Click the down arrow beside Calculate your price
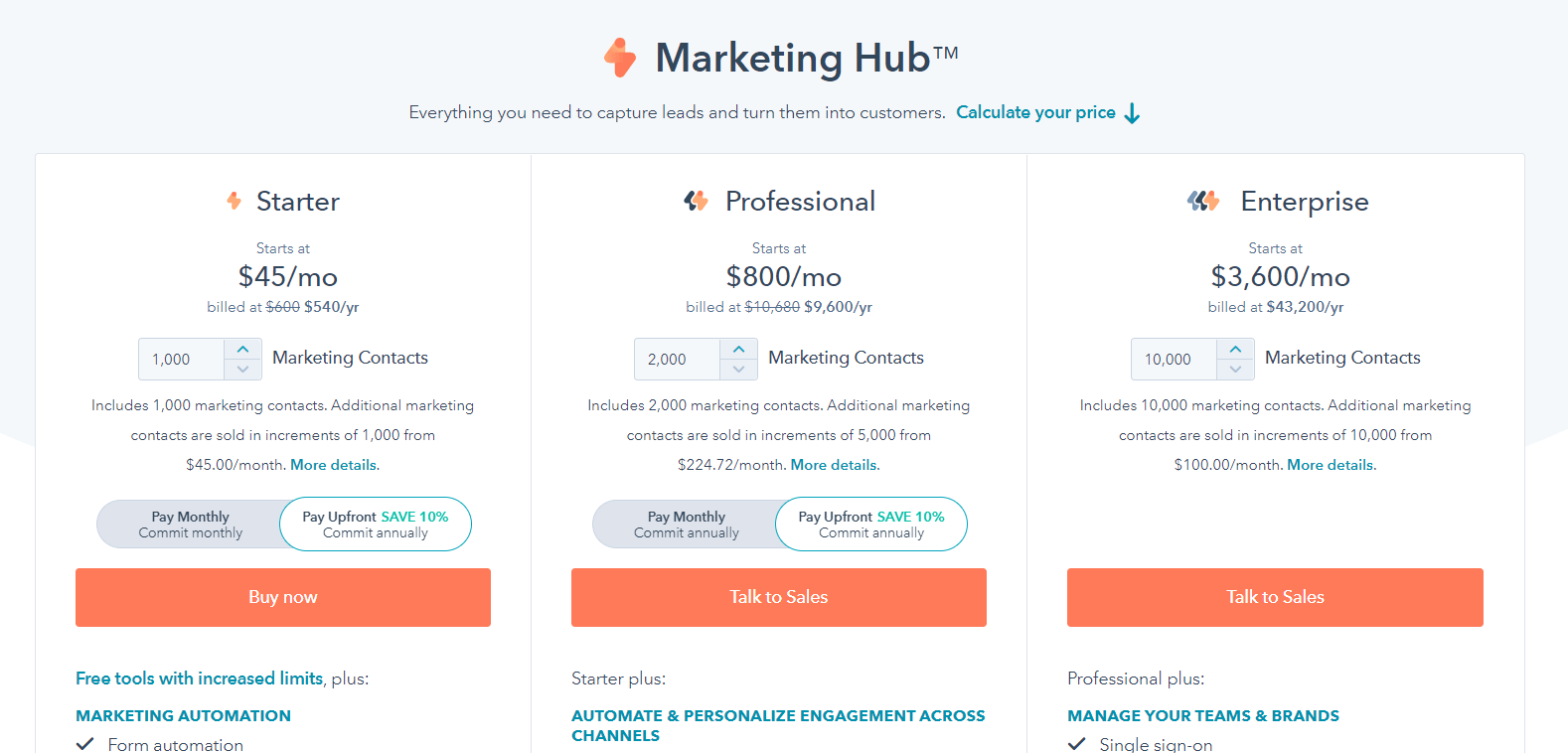The image size is (1568, 753). 1132,113
